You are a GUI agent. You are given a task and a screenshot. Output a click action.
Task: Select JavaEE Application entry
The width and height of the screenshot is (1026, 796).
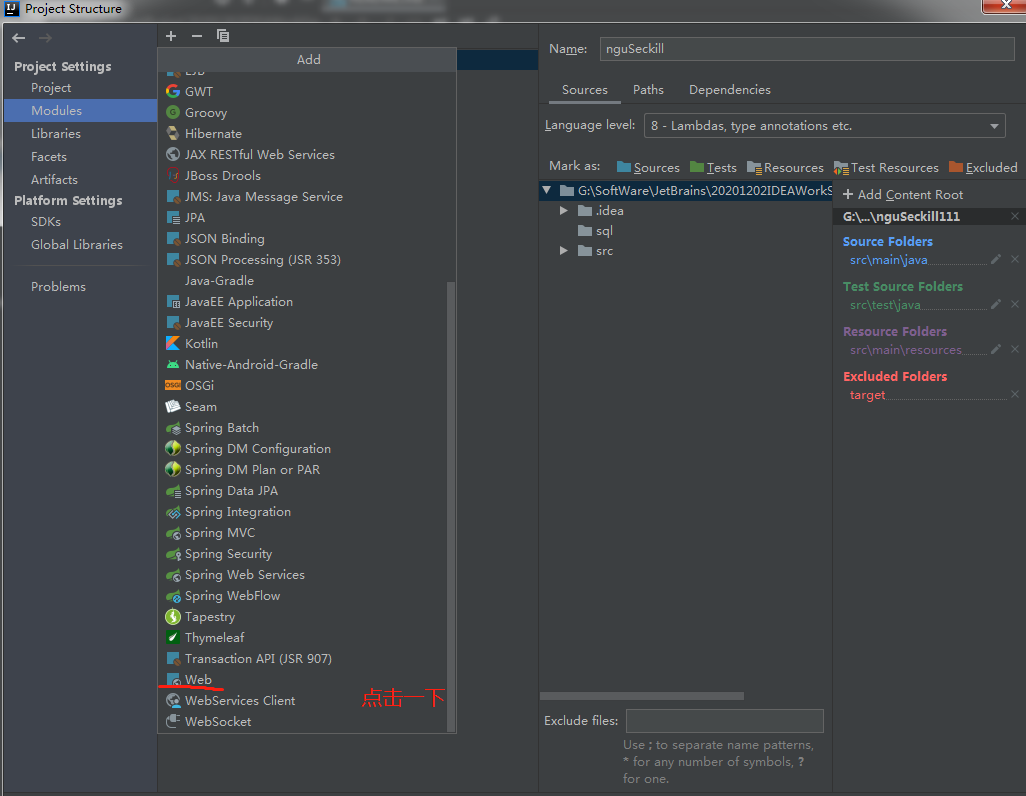[307, 302]
